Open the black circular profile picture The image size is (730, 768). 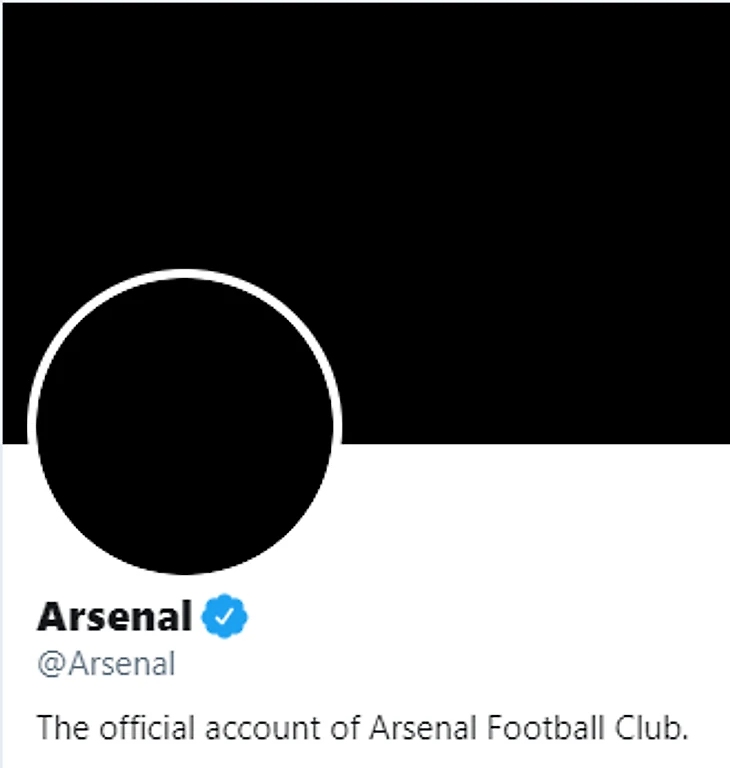[185, 425]
